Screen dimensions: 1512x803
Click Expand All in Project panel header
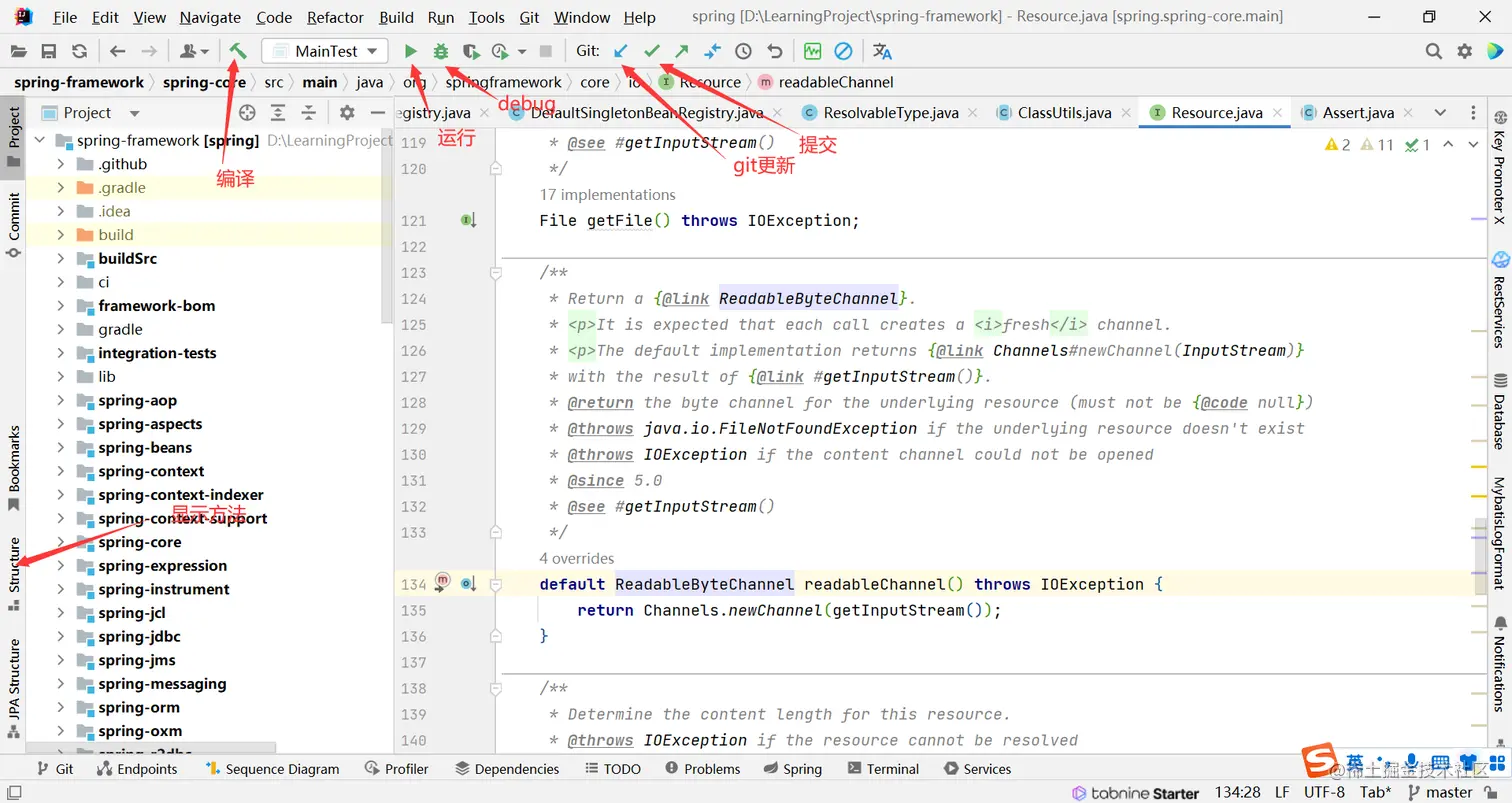click(278, 113)
